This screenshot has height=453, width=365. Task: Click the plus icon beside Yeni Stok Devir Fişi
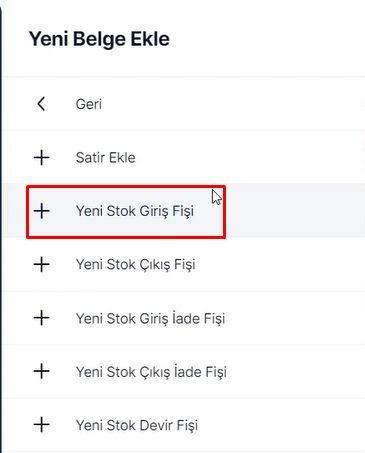pyautogui.click(x=42, y=425)
